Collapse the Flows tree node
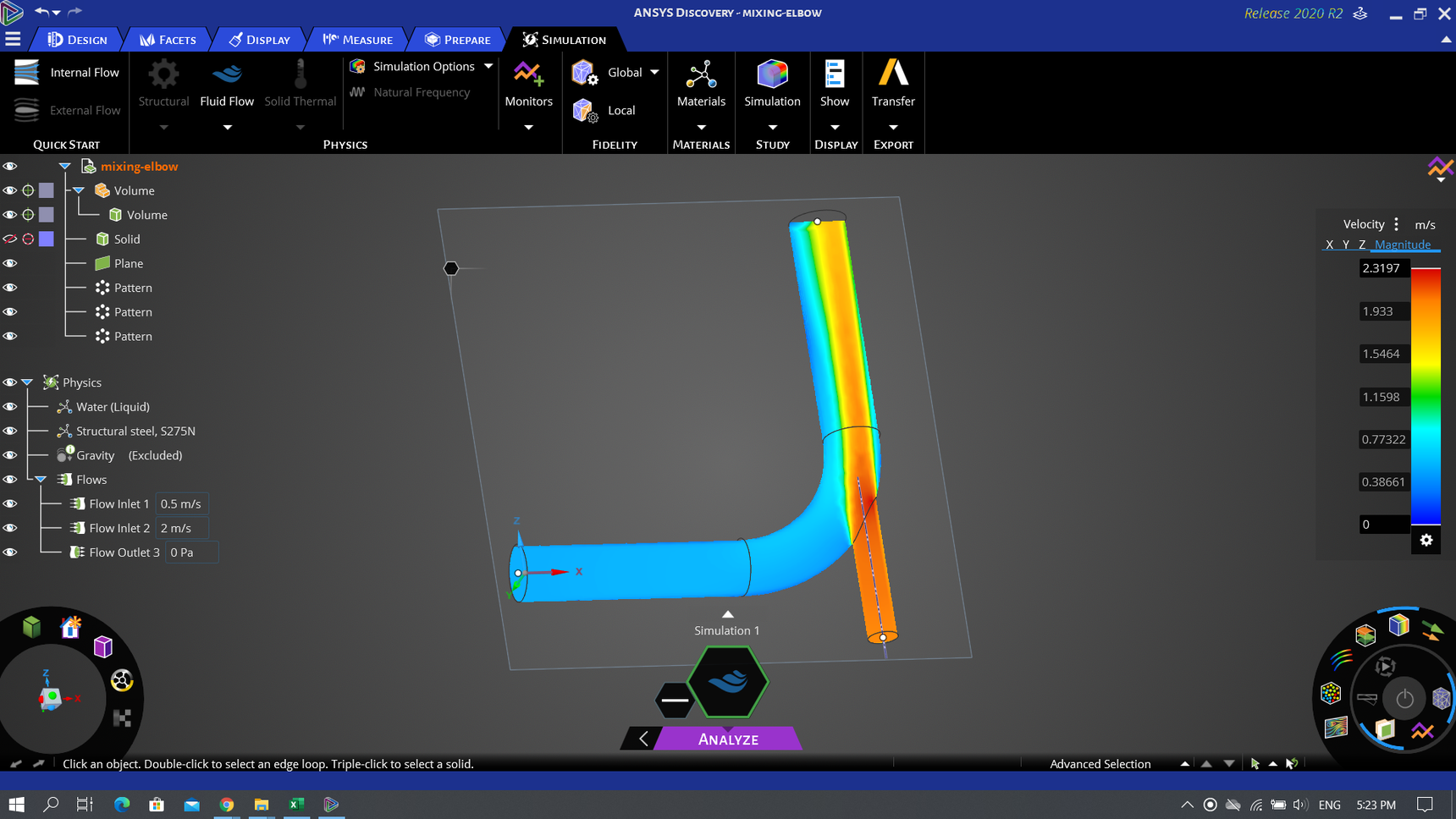1456x819 pixels. 41,480
